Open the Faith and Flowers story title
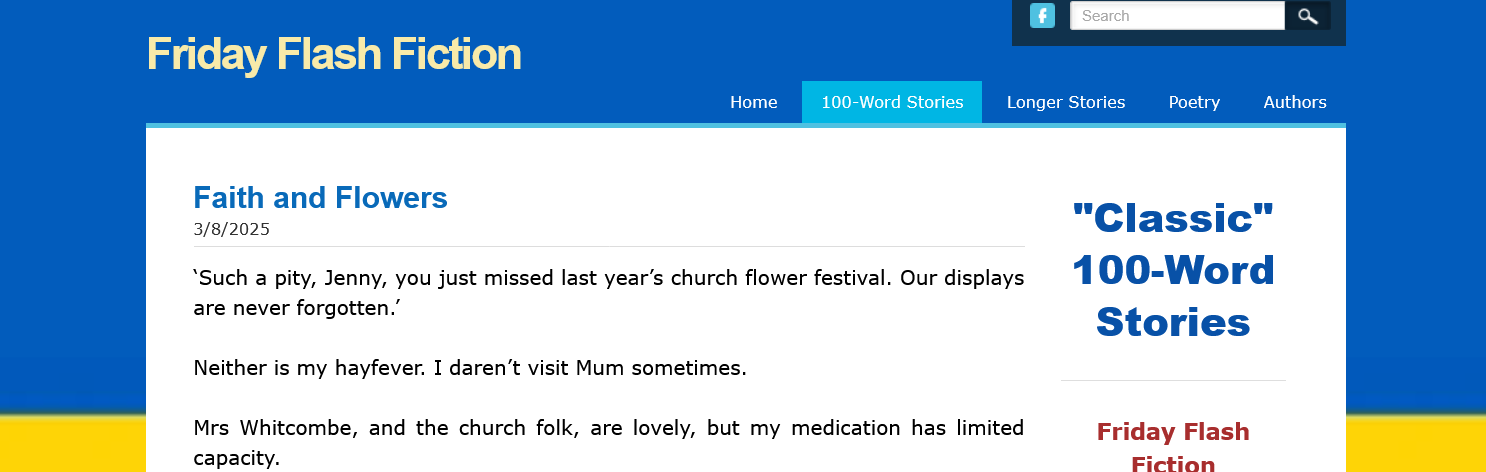 pos(320,198)
